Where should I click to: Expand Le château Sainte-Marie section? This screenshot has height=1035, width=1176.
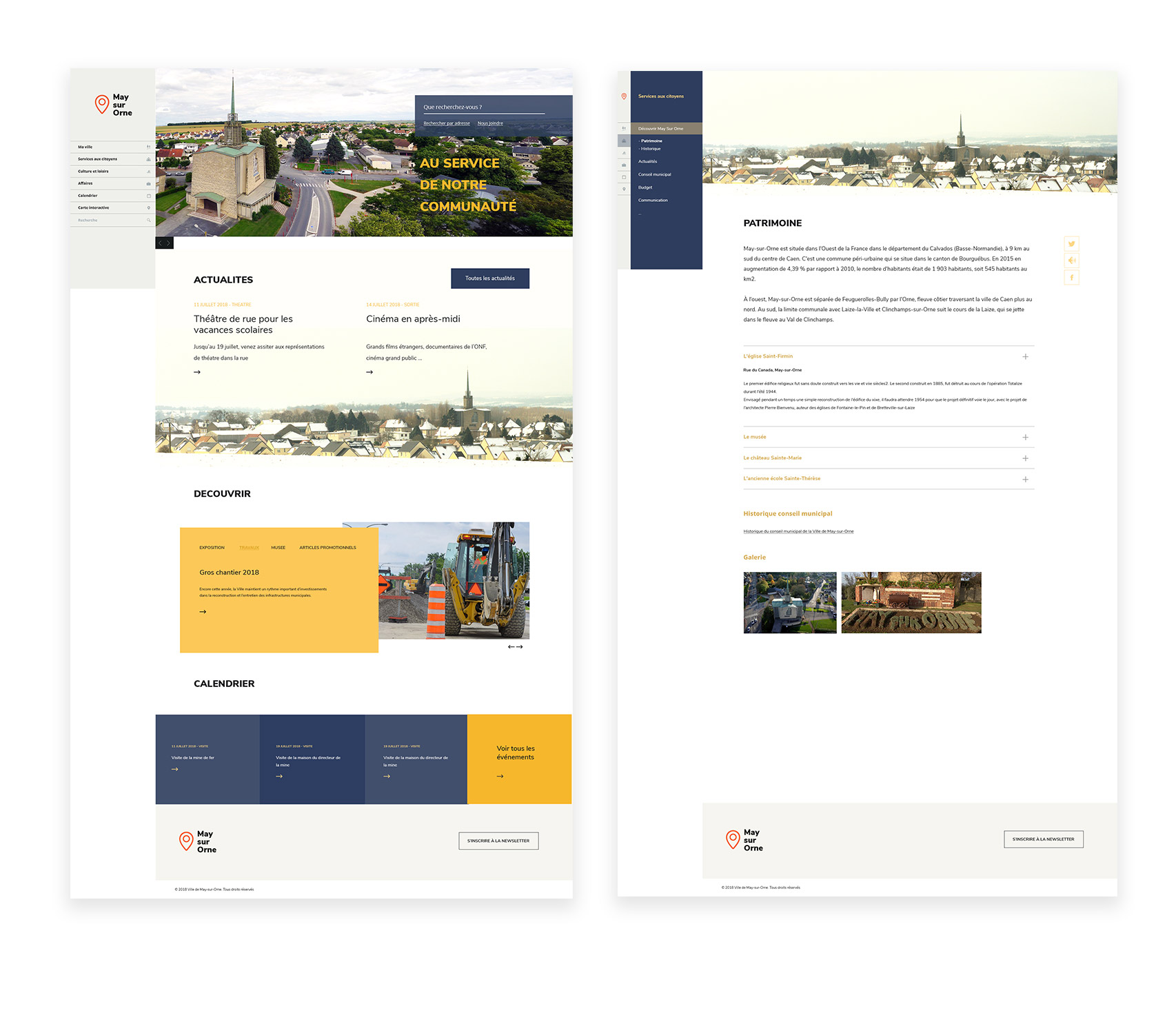1025,458
